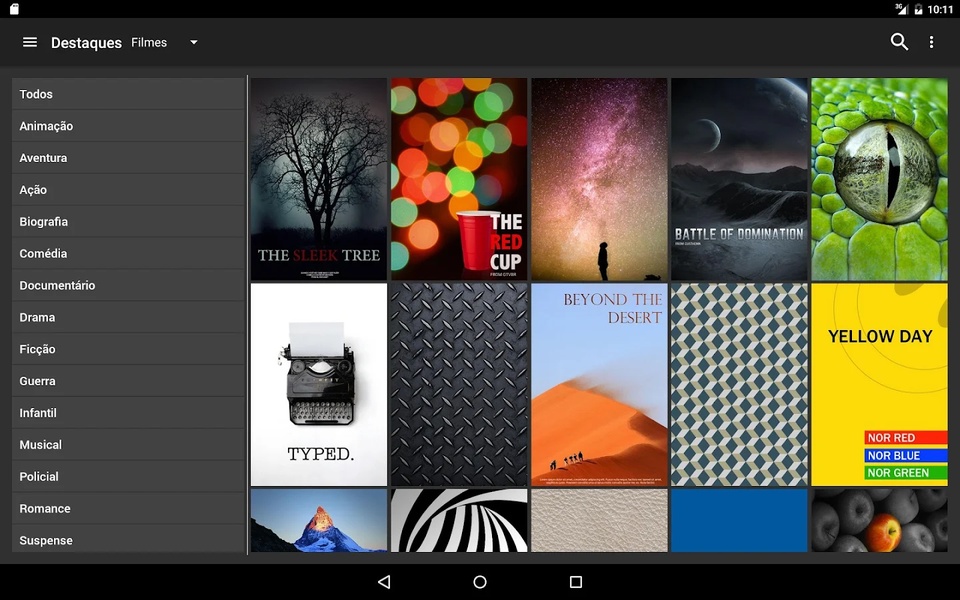Screen dimensions: 960x600
Task: Open the Android recent apps button
Action: (x=576, y=582)
